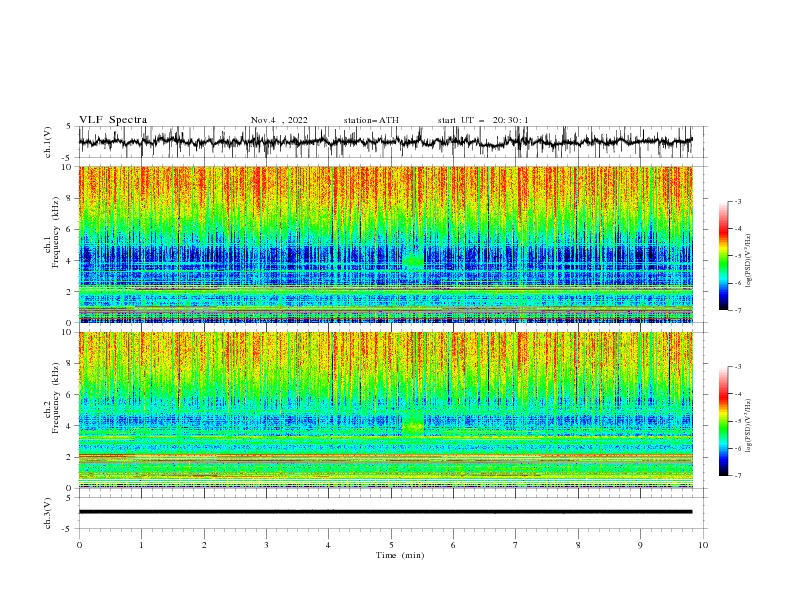
Task: Click time axis tick label "9"
Action: (x=640, y=545)
